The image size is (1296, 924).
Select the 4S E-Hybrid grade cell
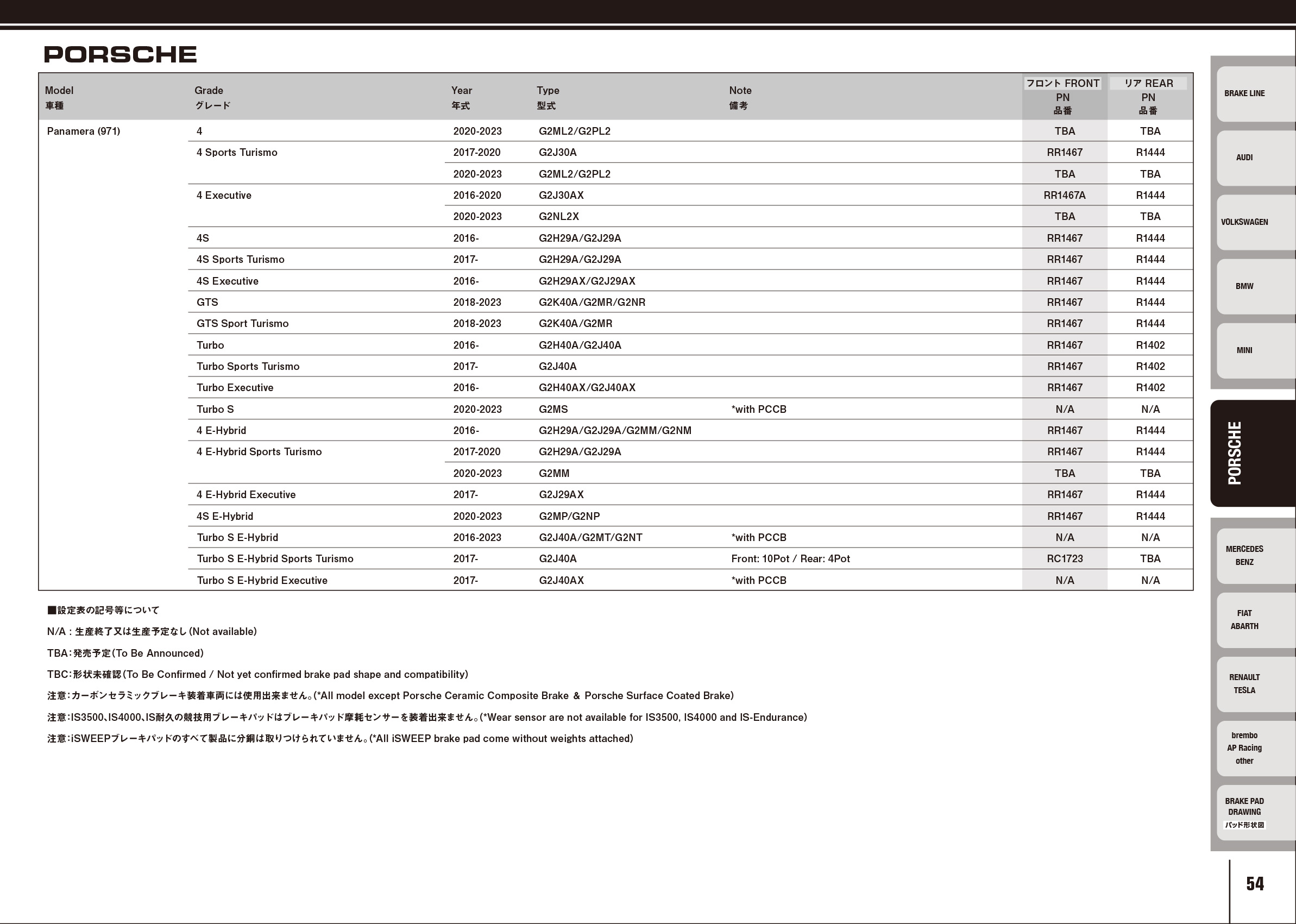click(225, 517)
